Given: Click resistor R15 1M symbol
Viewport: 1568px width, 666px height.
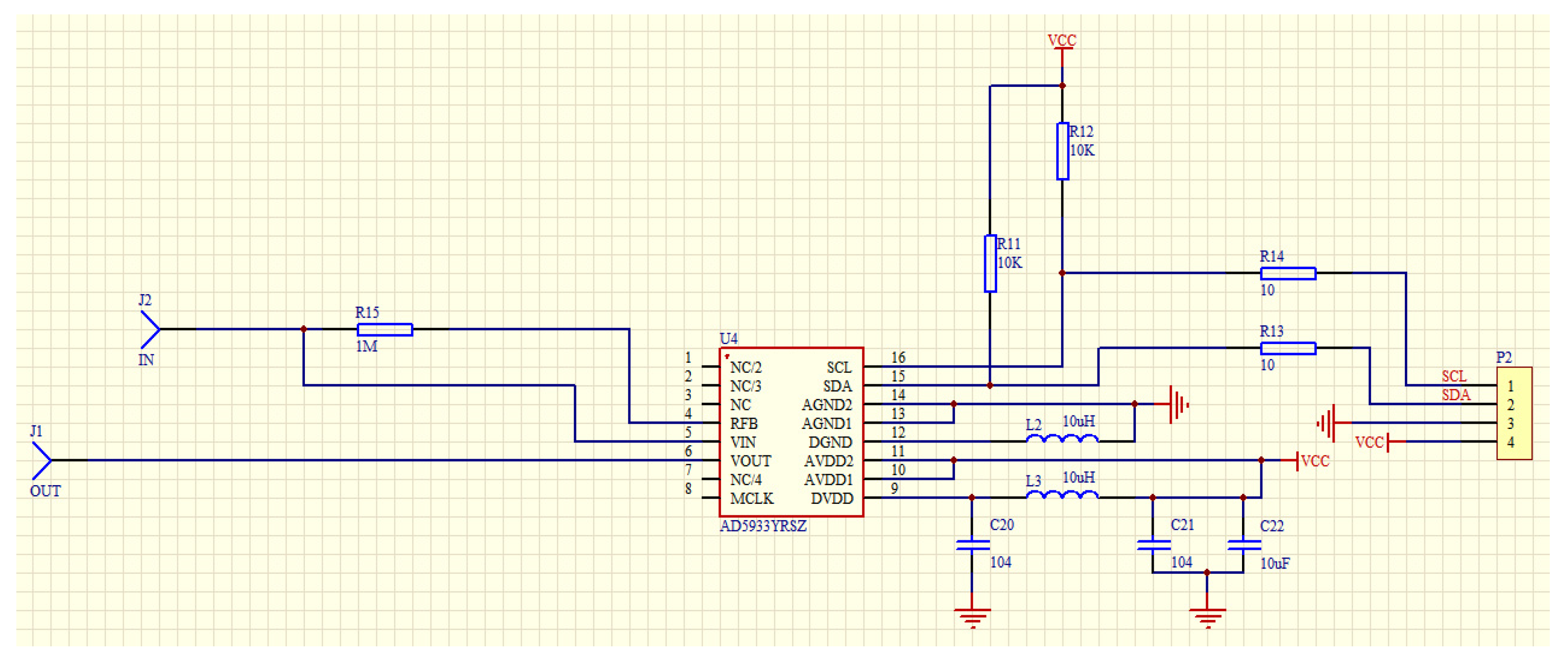Looking at the screenshot, I should click(385, 330).
